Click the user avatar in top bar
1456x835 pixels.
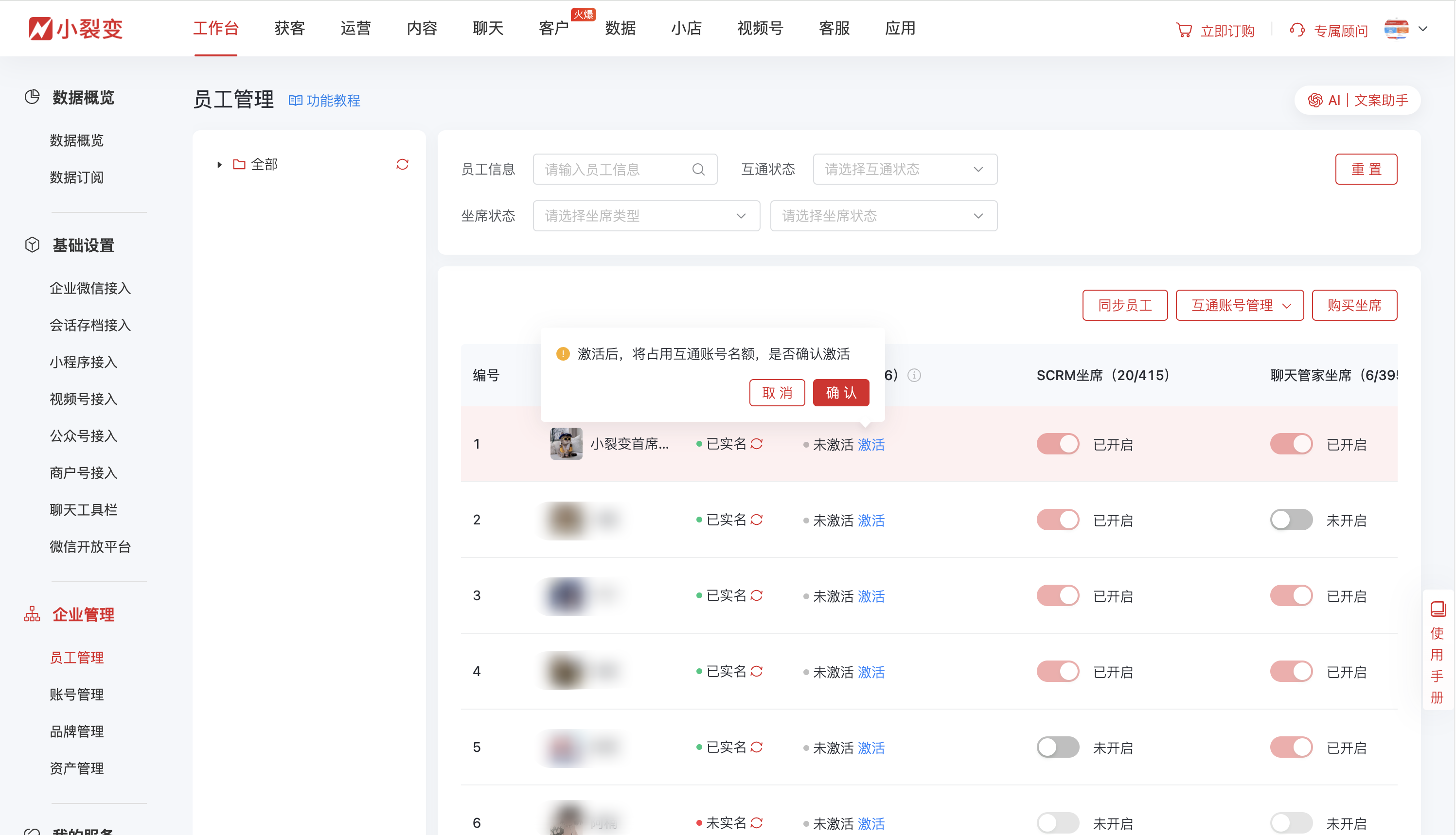point(1396,29)
